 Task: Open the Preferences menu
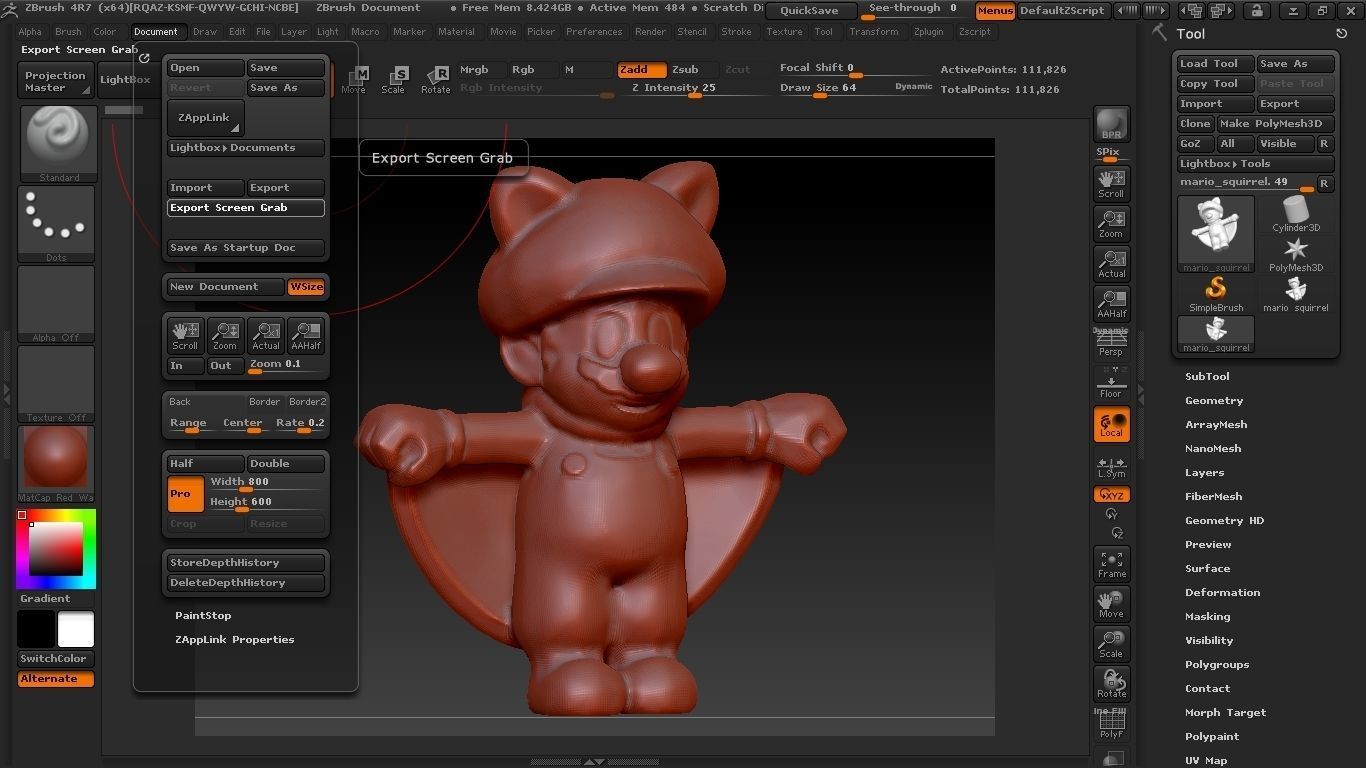(x=594, y=32)
